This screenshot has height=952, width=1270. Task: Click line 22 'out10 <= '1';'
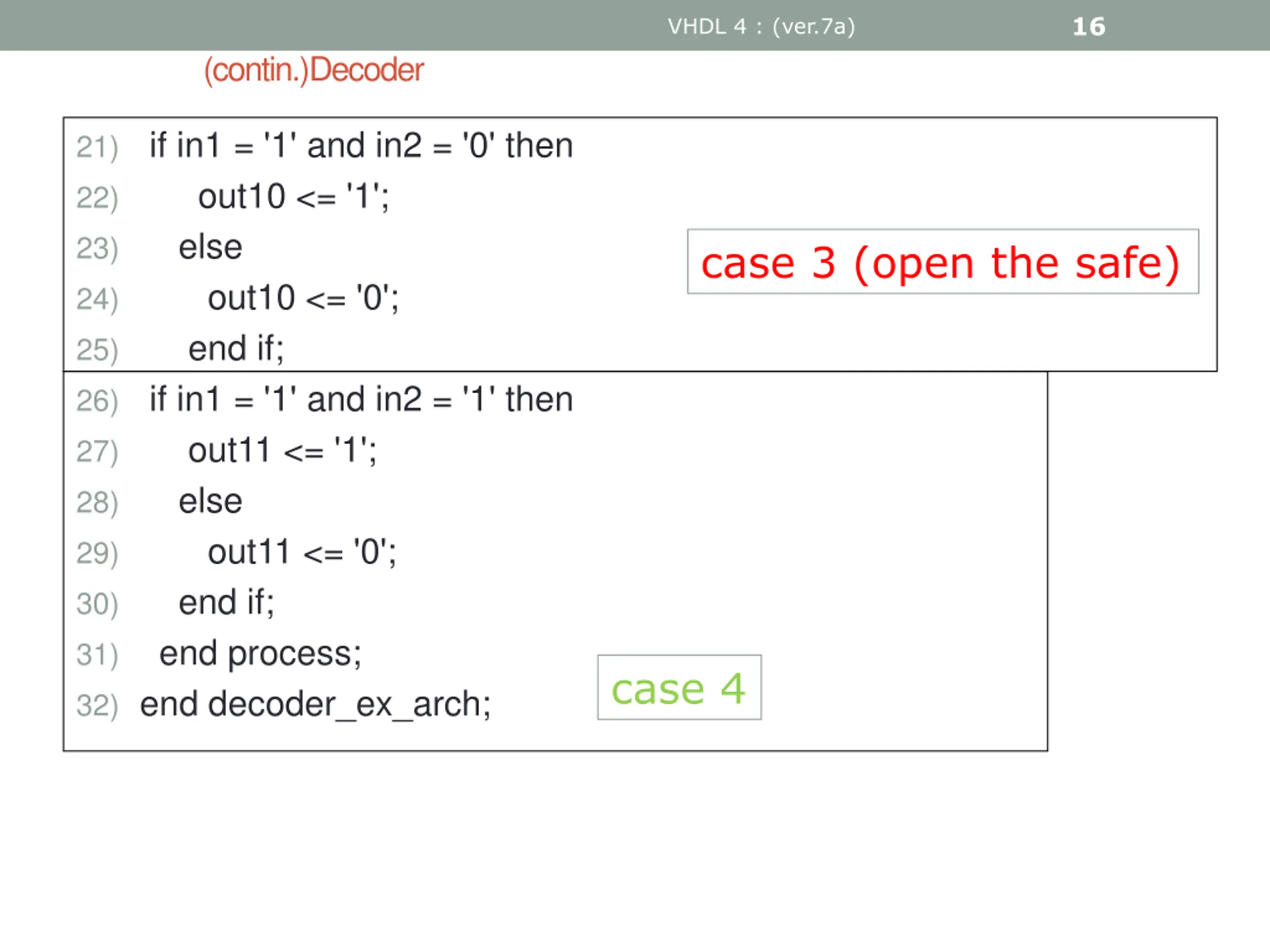click(x=293, y=197)
